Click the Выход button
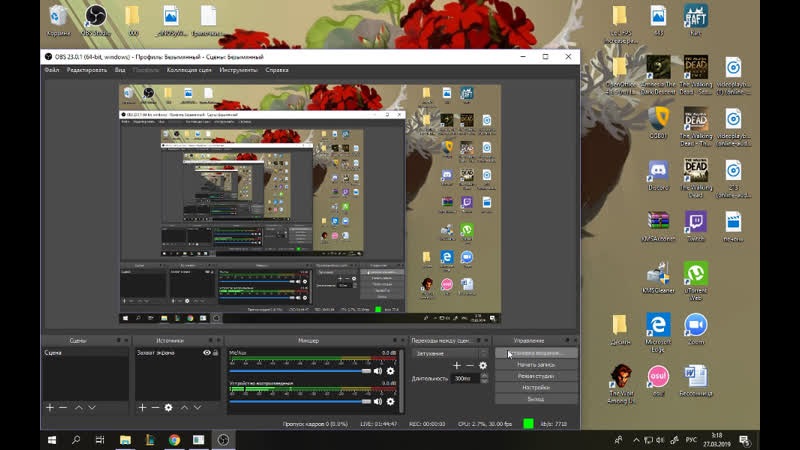The width and height of the screenshot is (800, 450). coord(536,399)
